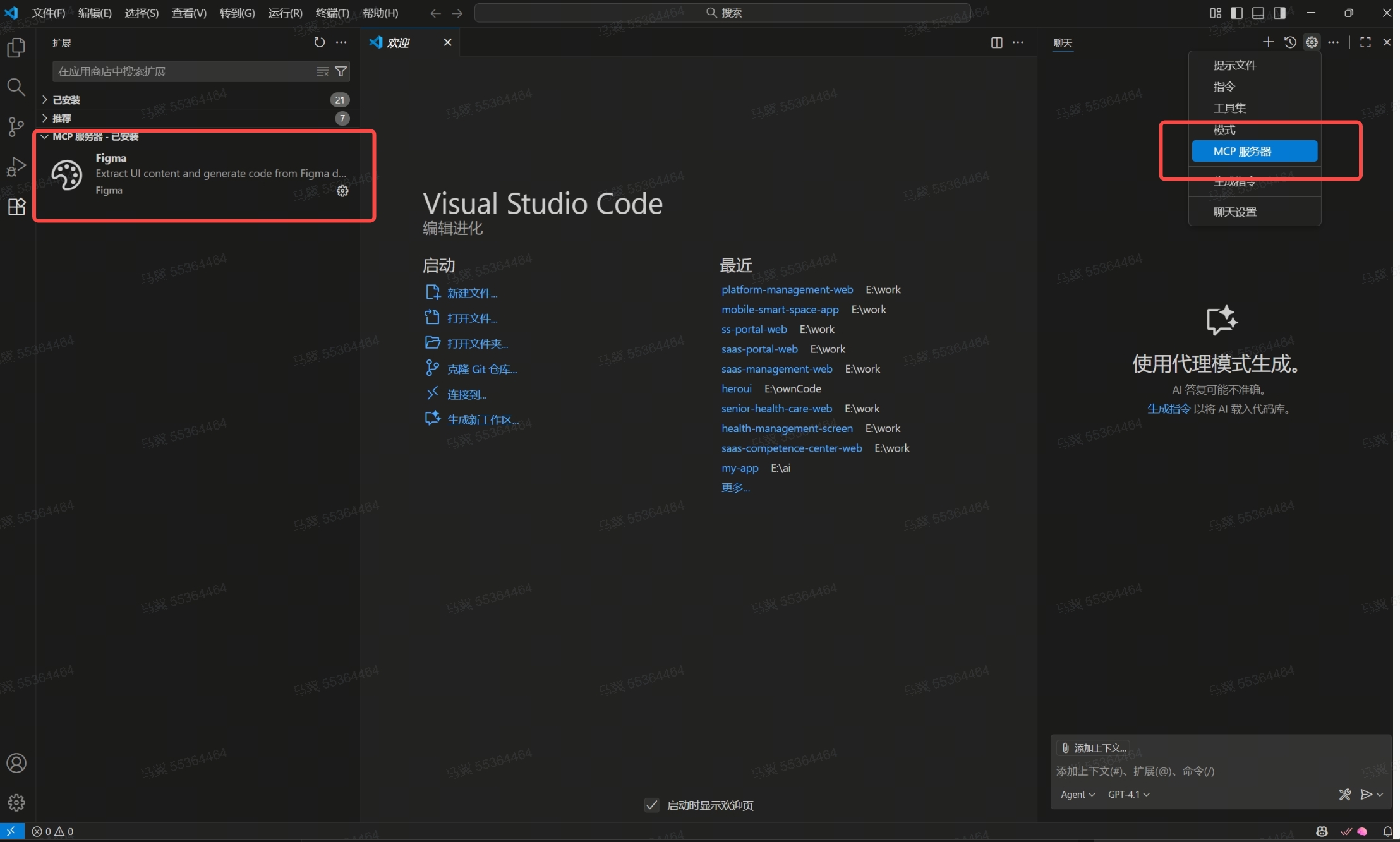The image size is (1400, 842).
Task: Click the extension marketplace search field
Action: click(183, 71)
